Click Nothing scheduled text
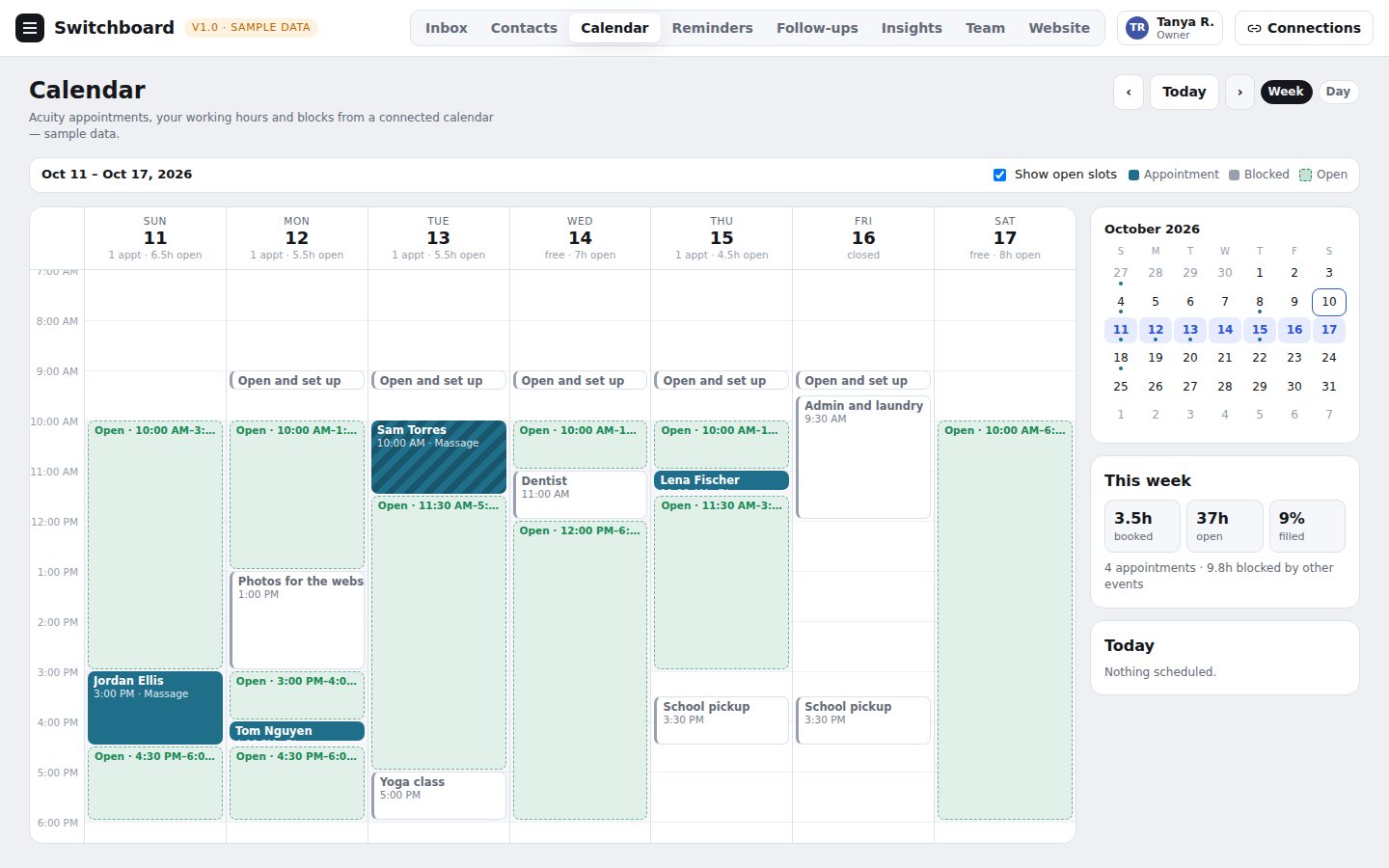 tap(1160, 672)
